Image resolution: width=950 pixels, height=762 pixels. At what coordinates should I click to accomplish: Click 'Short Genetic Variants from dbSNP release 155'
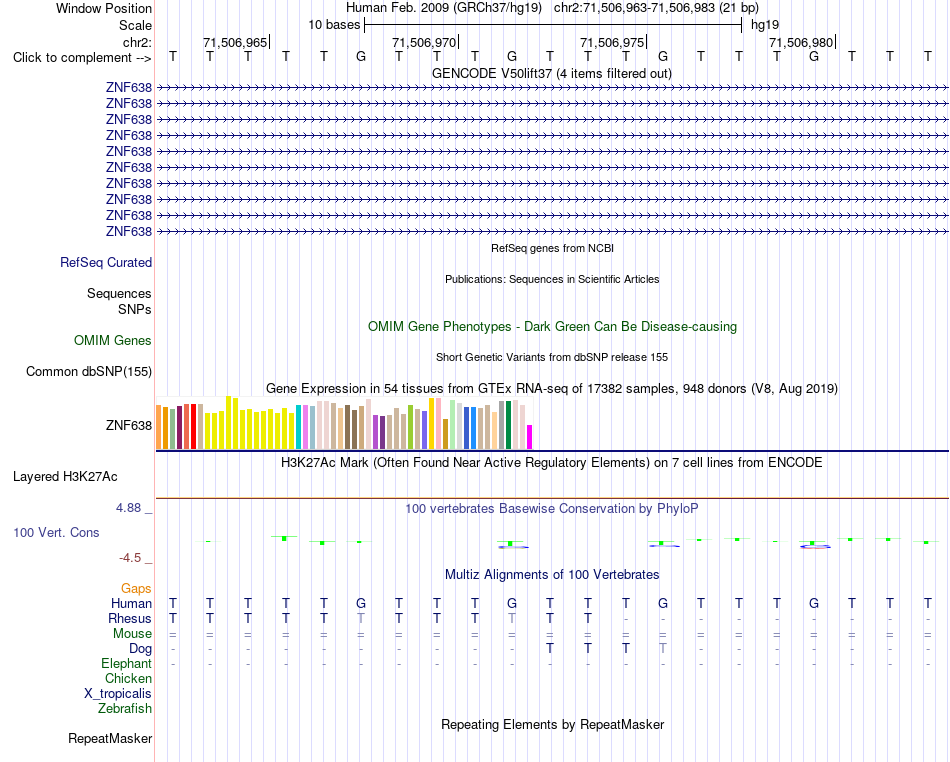click(552, 357)
